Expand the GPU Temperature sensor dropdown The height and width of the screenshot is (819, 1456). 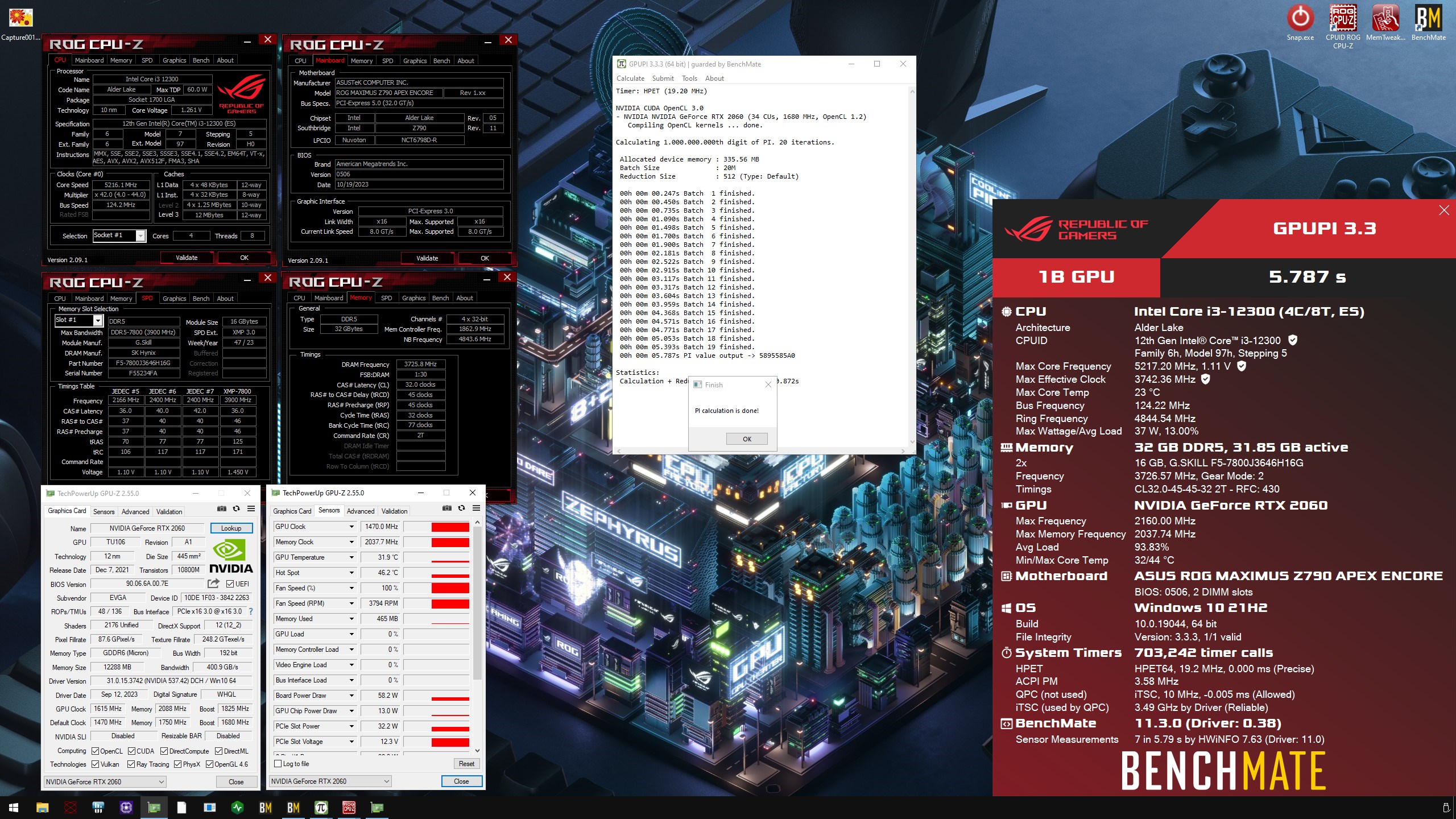351,557
